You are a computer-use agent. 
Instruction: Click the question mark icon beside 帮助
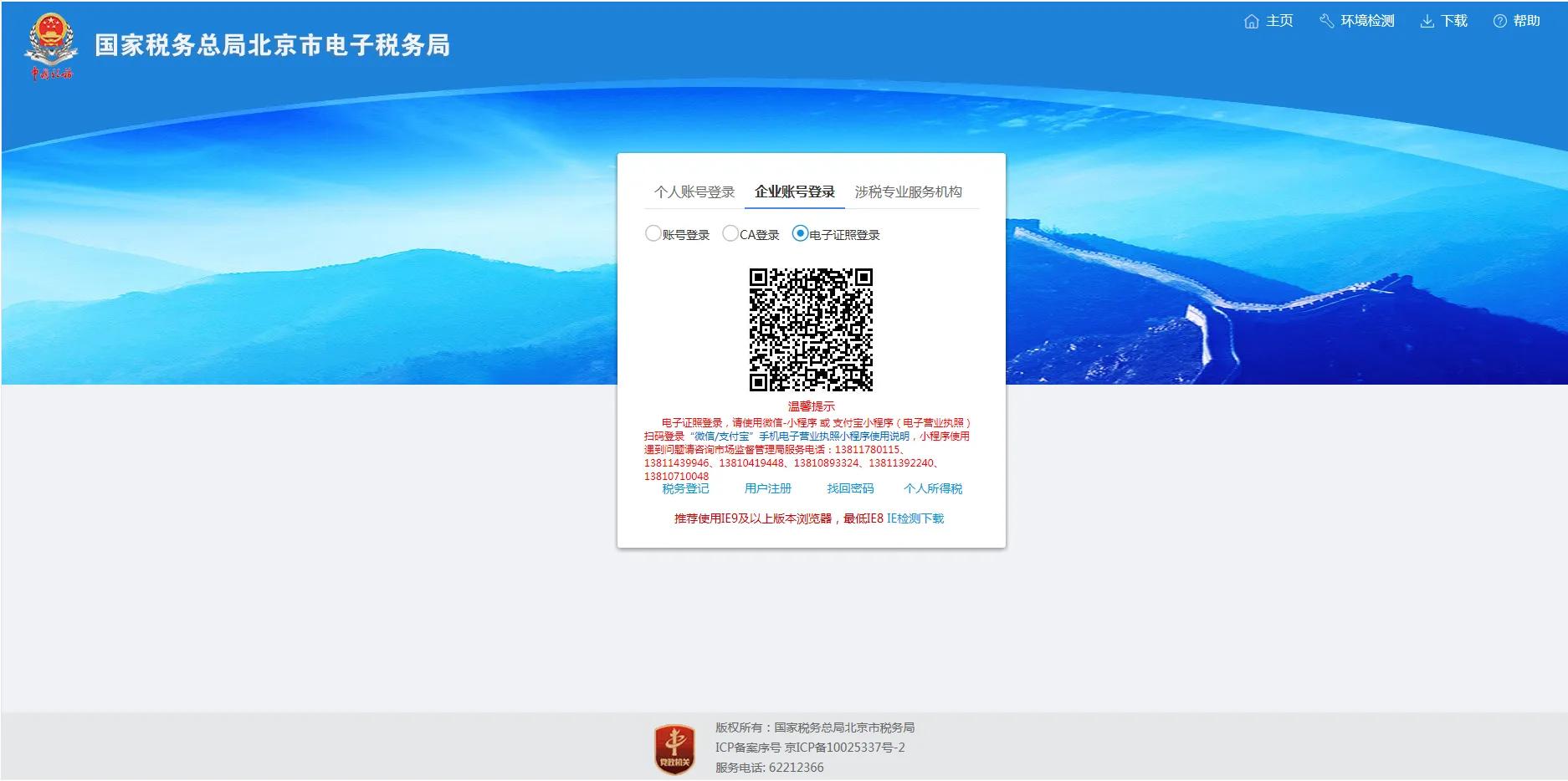click(x=1498, y=20)
